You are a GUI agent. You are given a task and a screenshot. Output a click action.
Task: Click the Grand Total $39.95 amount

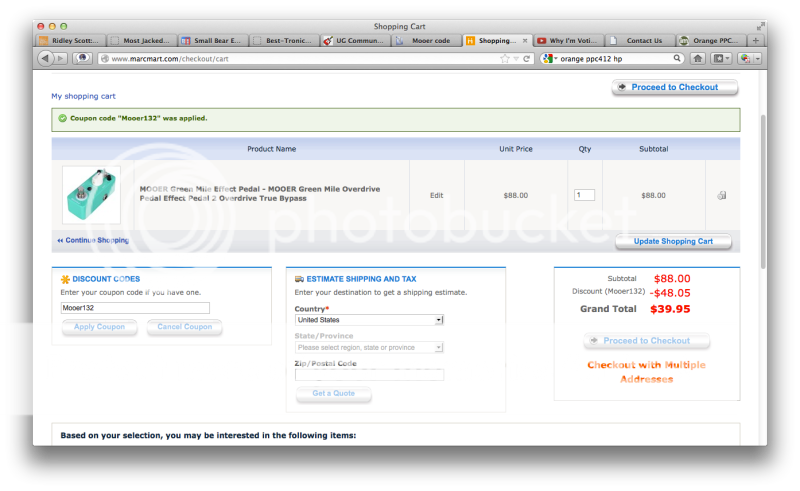pos(670,309)
